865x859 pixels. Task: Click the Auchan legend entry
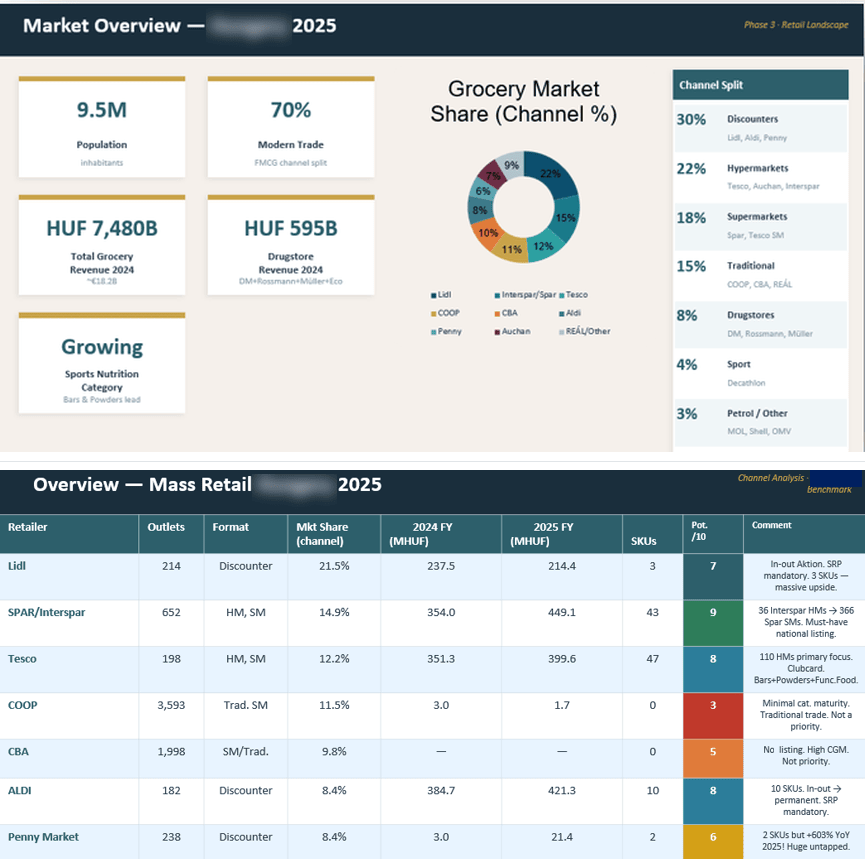click(x=512, y=331)
